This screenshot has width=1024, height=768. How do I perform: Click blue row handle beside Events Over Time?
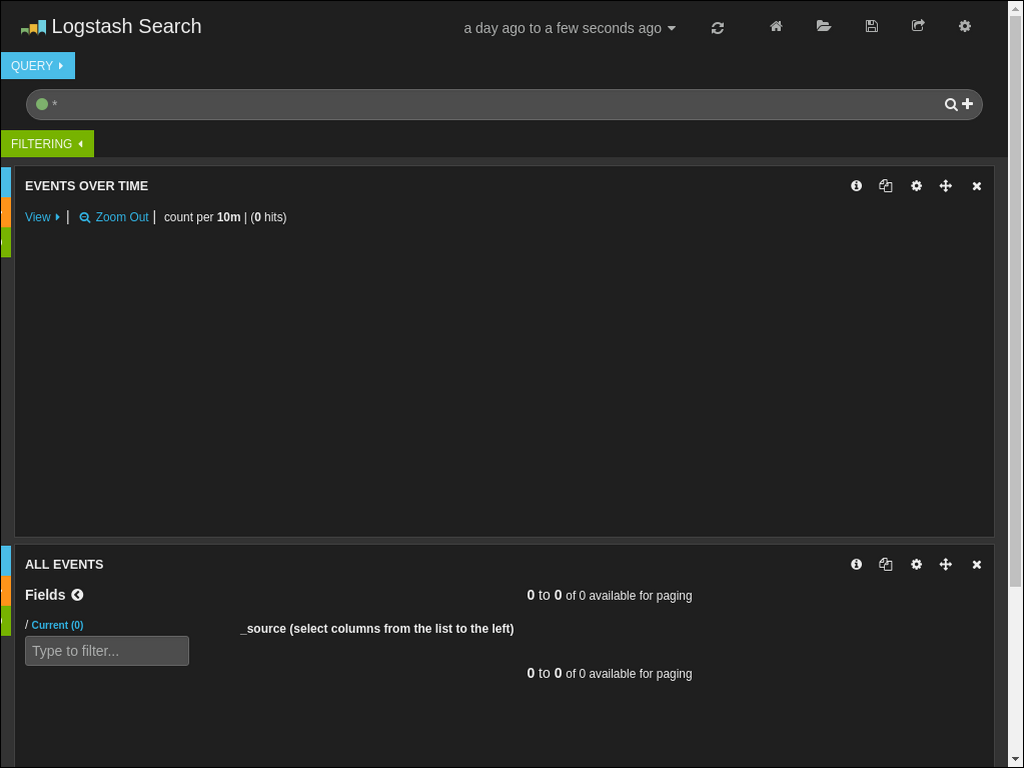pos(6,182)
